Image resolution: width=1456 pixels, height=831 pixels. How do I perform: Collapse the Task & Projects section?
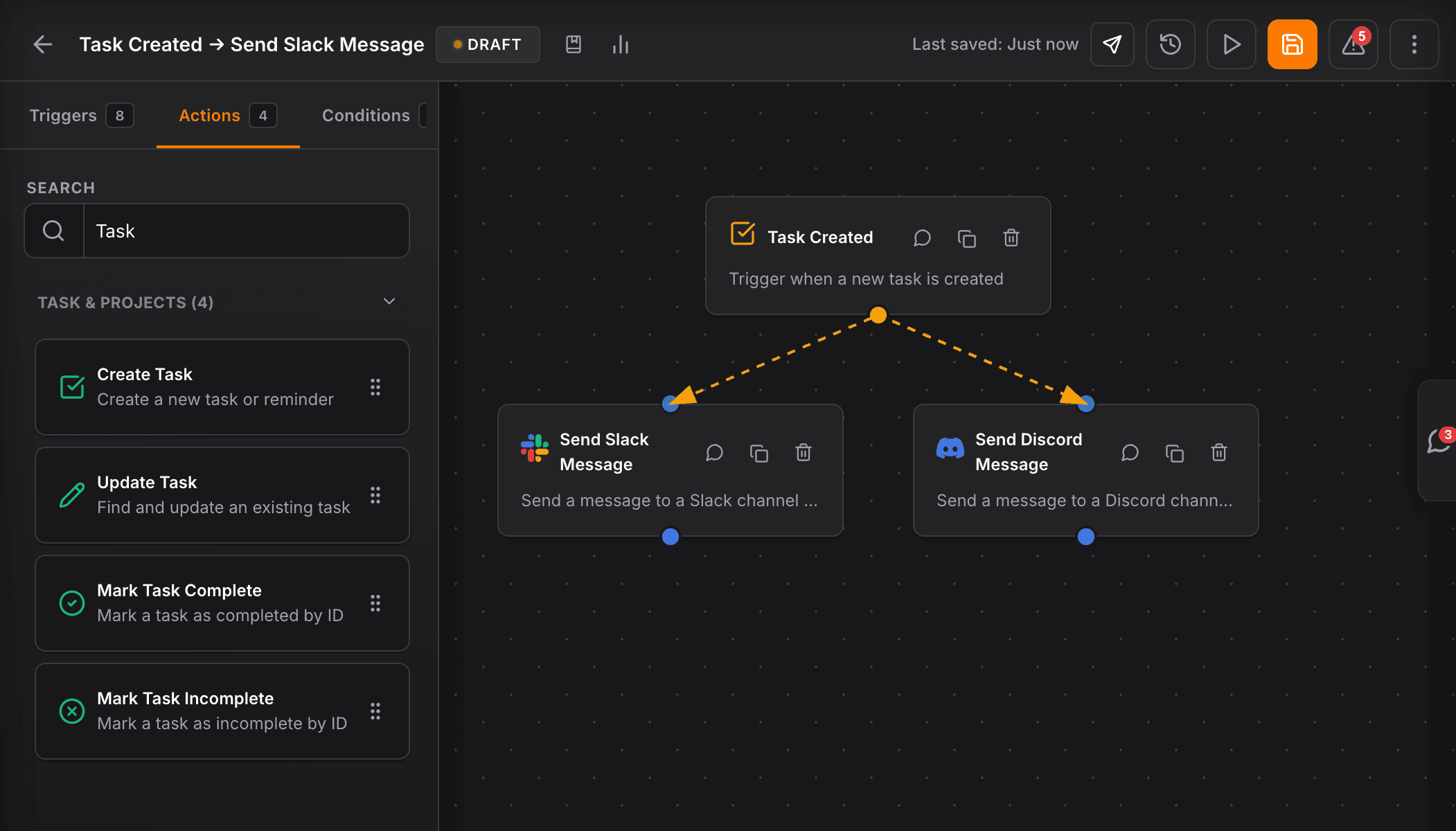click(x=389, y=301)
